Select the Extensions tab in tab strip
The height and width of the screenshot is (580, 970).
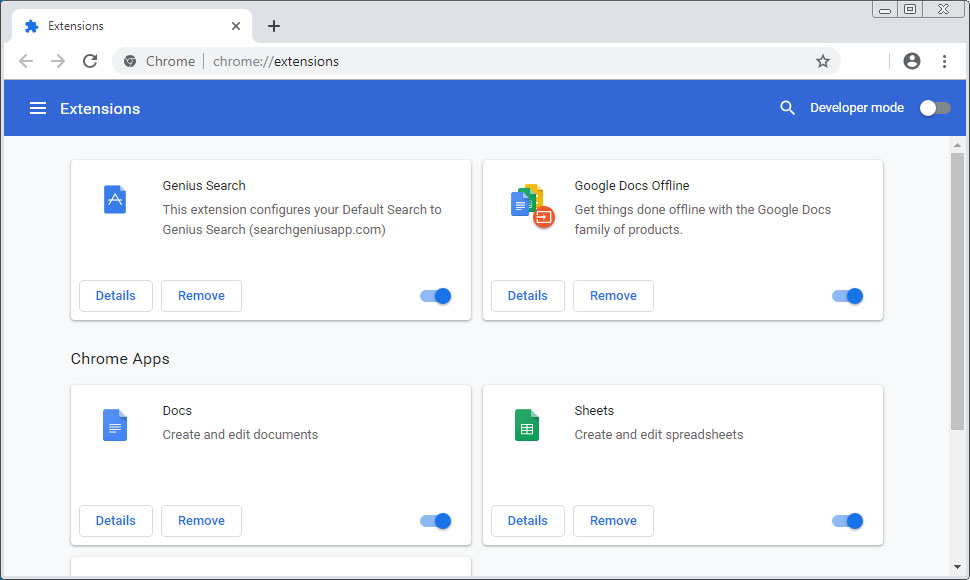click(x=120, y=26)
